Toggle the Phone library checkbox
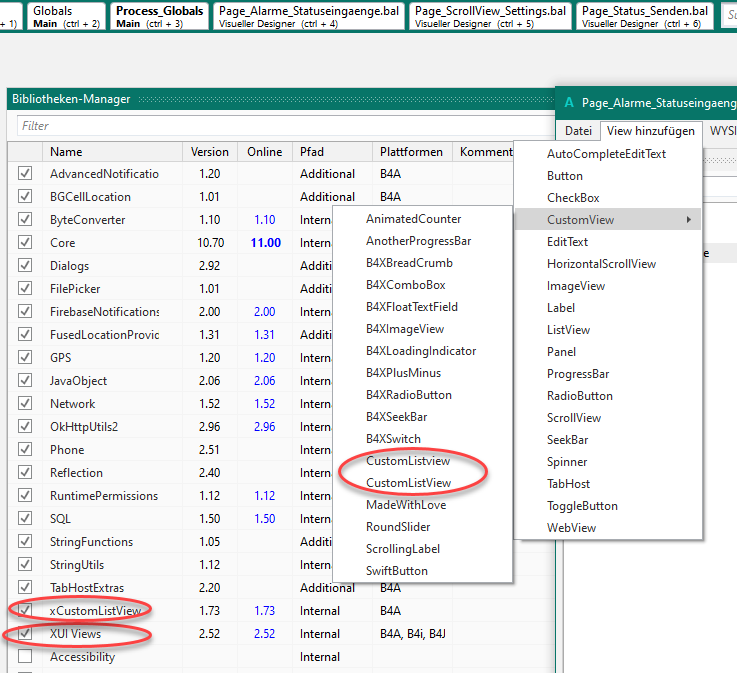Screen dimensions: 737x673 click(x=25, y=449)
